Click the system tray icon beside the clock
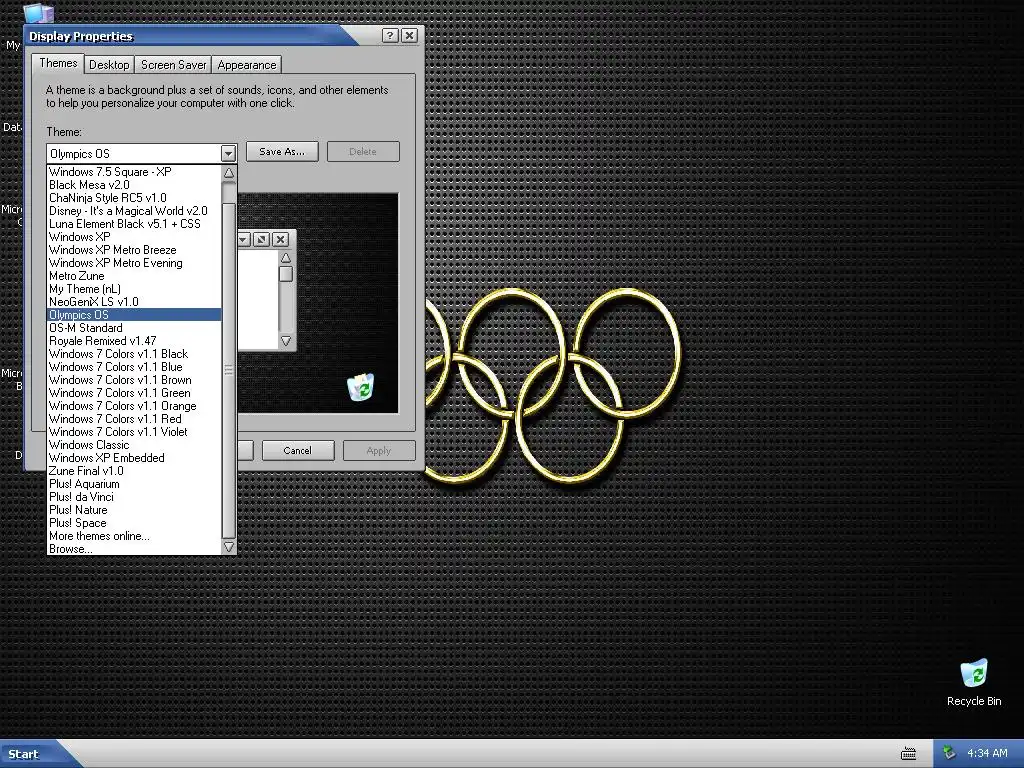Image resolution: width=1024 pixels, height=768 pixels. pos(949,753)
